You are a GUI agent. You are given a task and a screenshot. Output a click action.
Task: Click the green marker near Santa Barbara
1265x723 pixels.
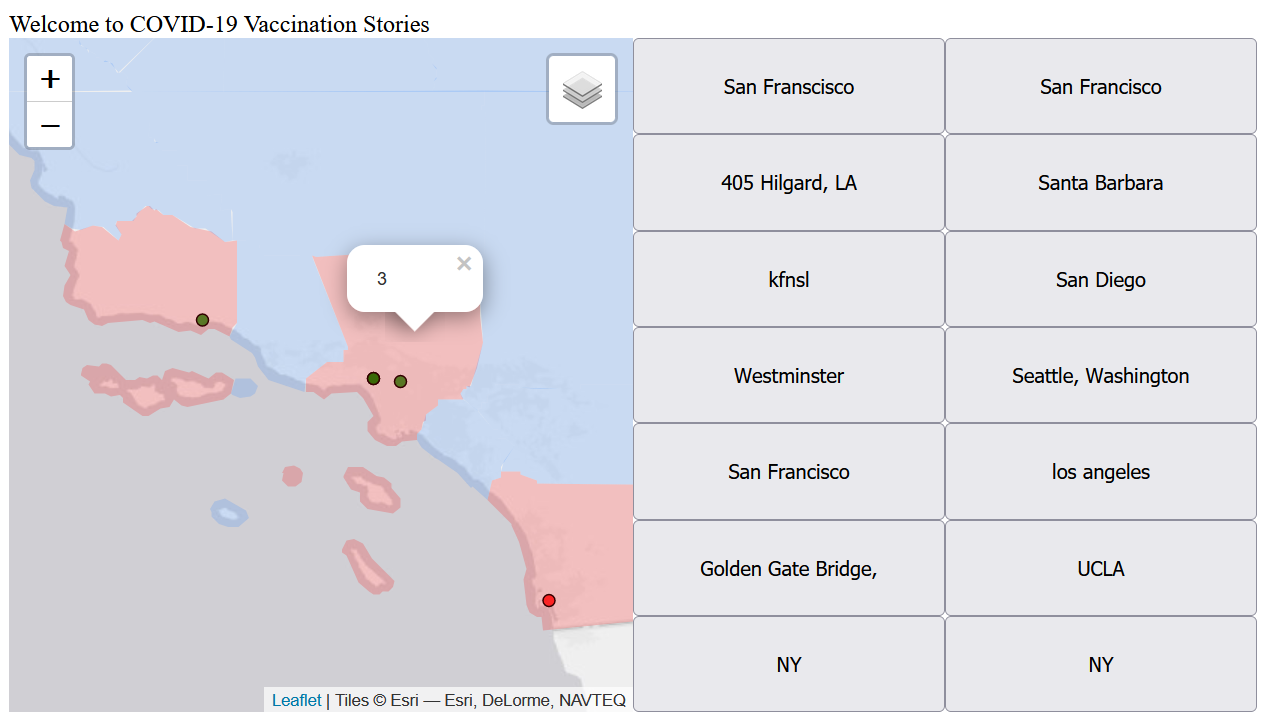click(x=202, y=320)
